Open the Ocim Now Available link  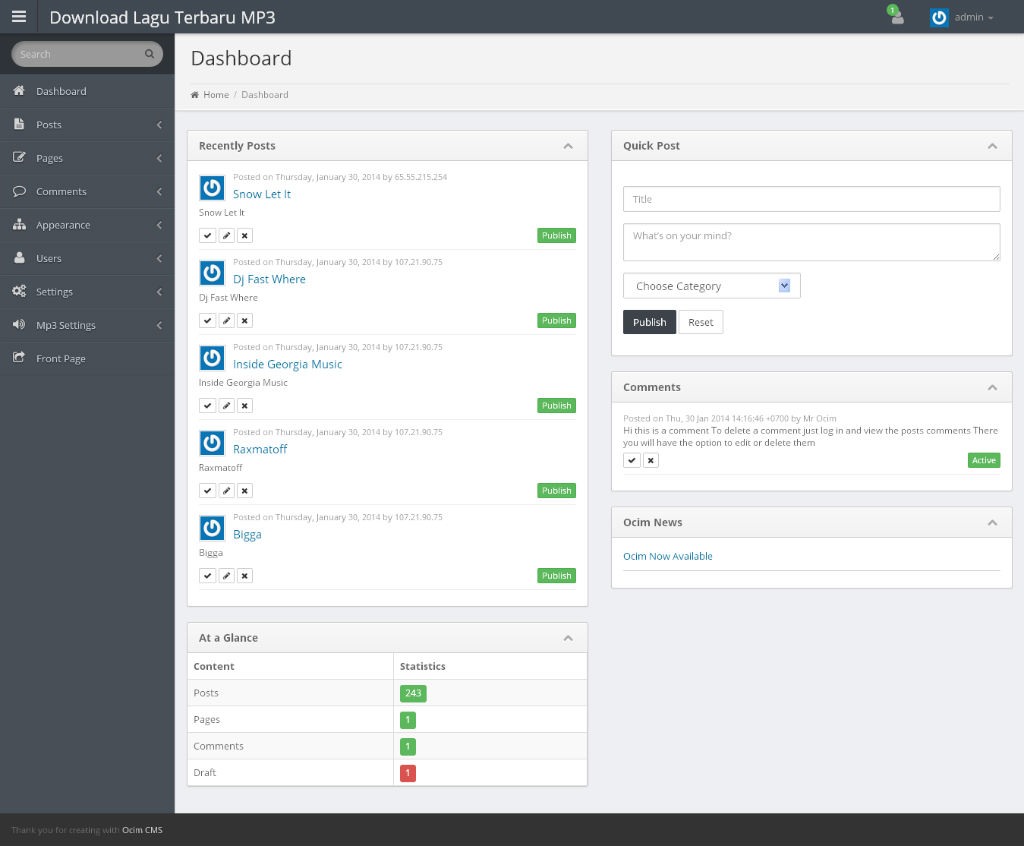pos(667,556)
